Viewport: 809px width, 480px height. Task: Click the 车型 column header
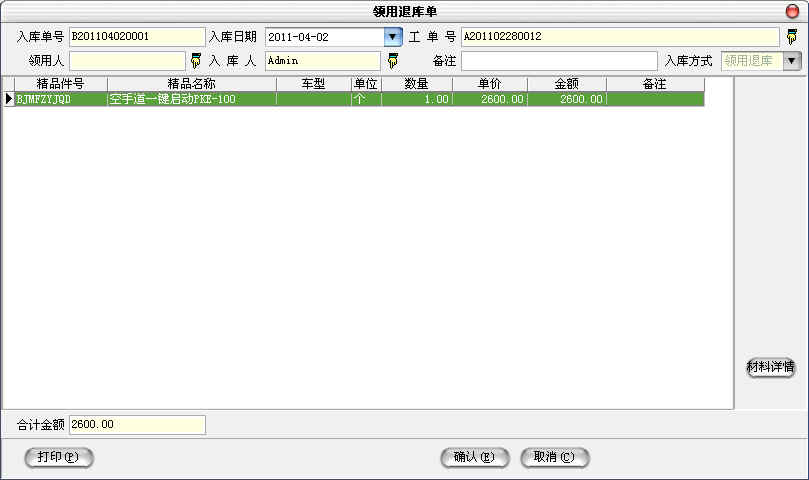pos(313,84)
